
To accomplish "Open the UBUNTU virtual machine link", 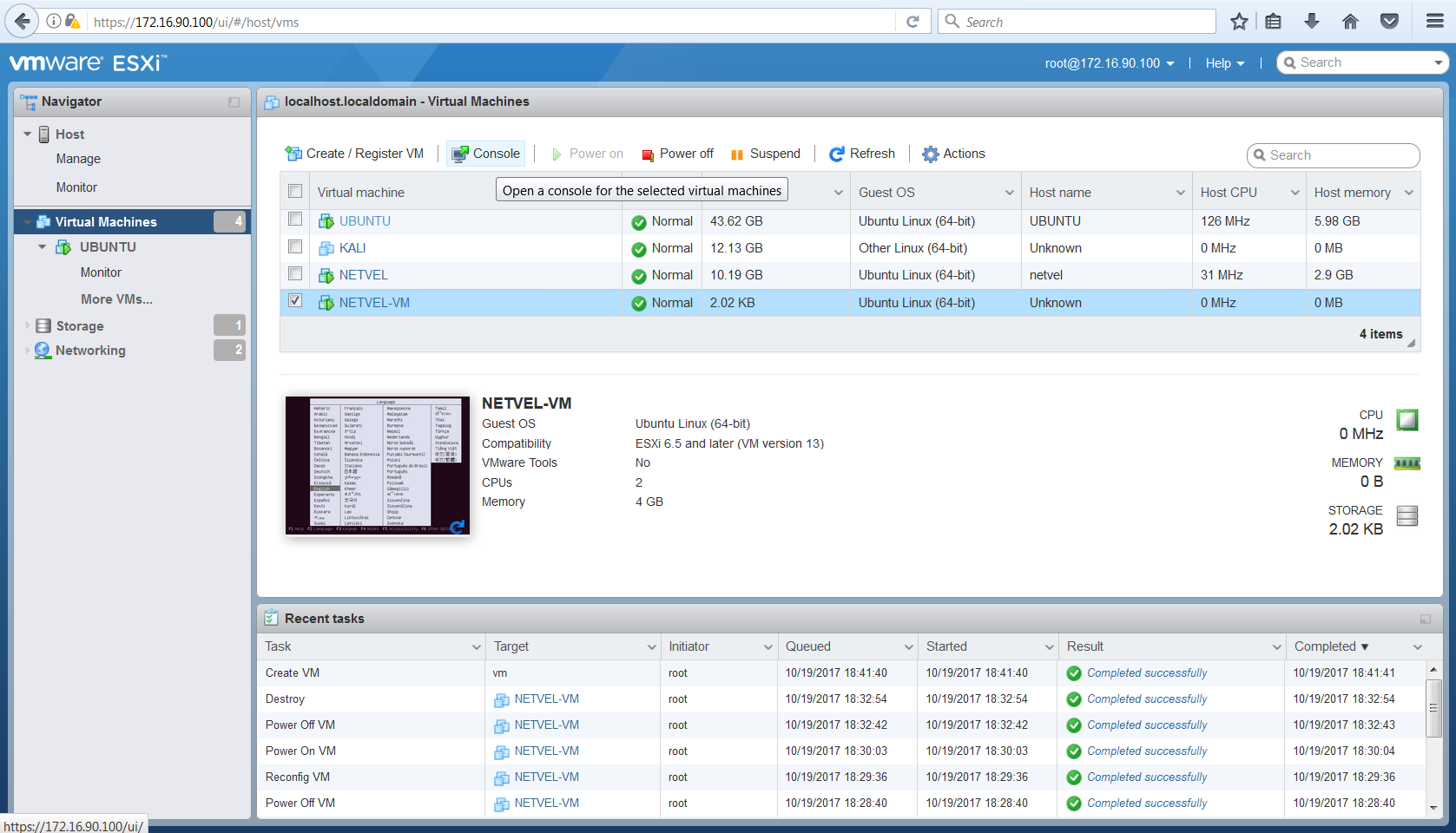I will click(x=365, y=221).
